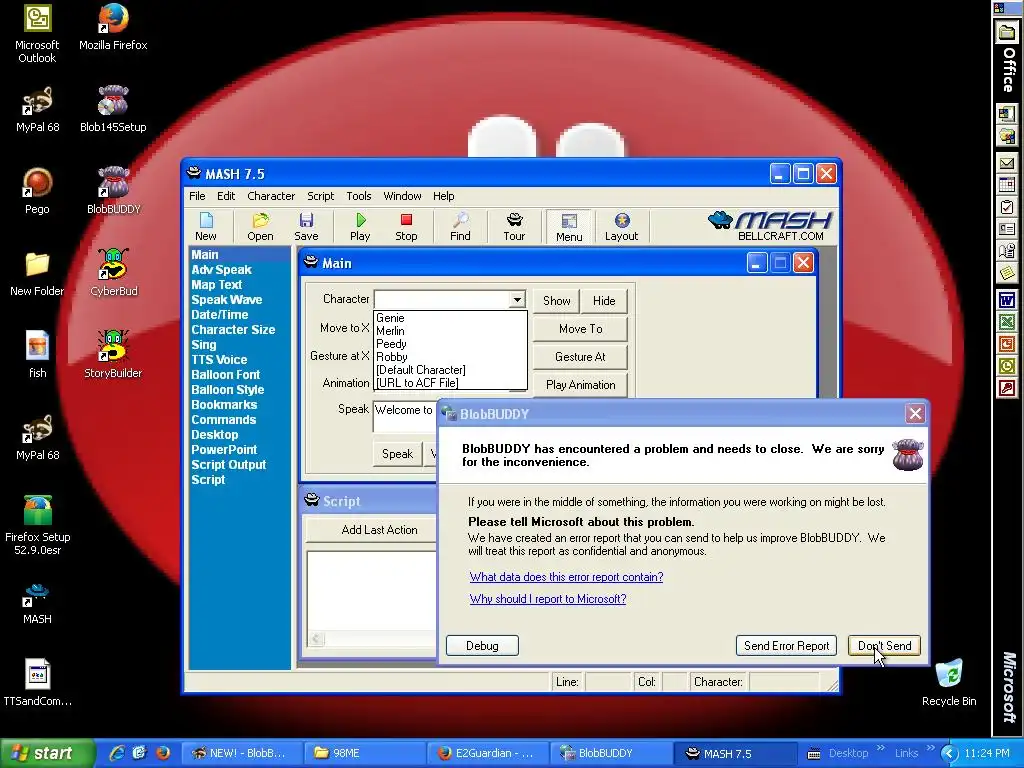Select the fish file icon

37,355
